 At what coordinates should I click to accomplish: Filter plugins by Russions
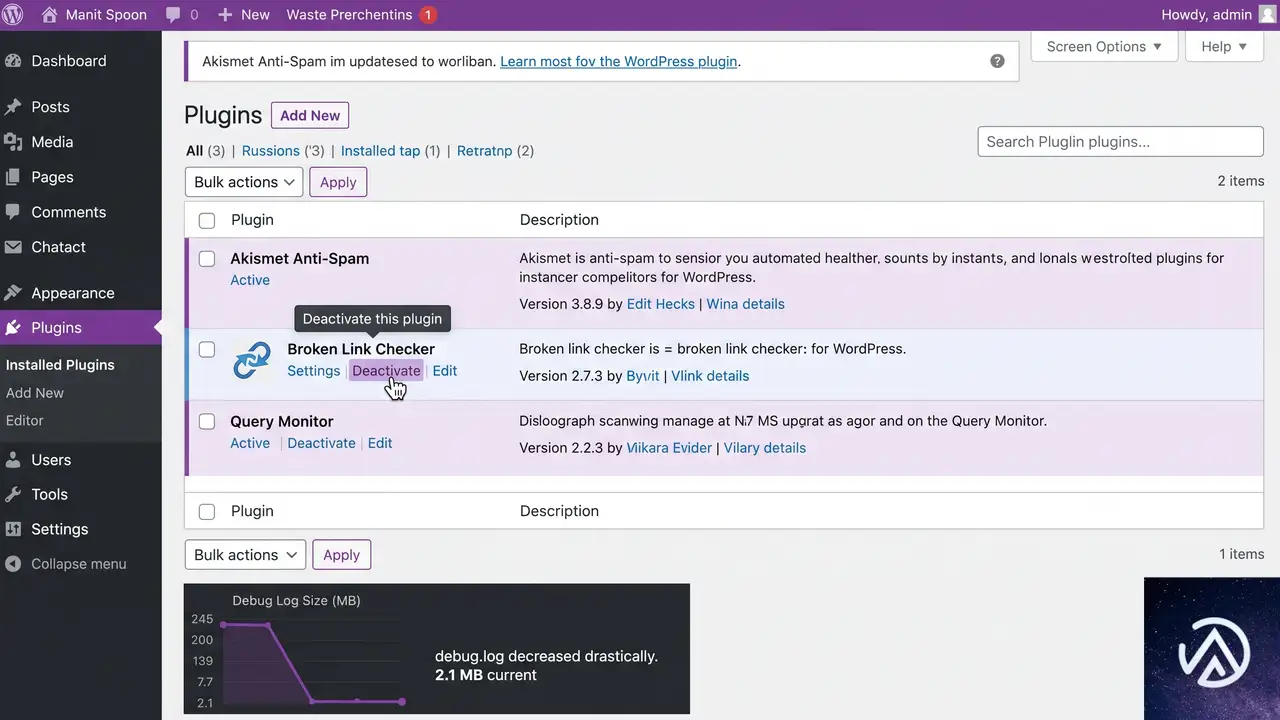(271, 151)
